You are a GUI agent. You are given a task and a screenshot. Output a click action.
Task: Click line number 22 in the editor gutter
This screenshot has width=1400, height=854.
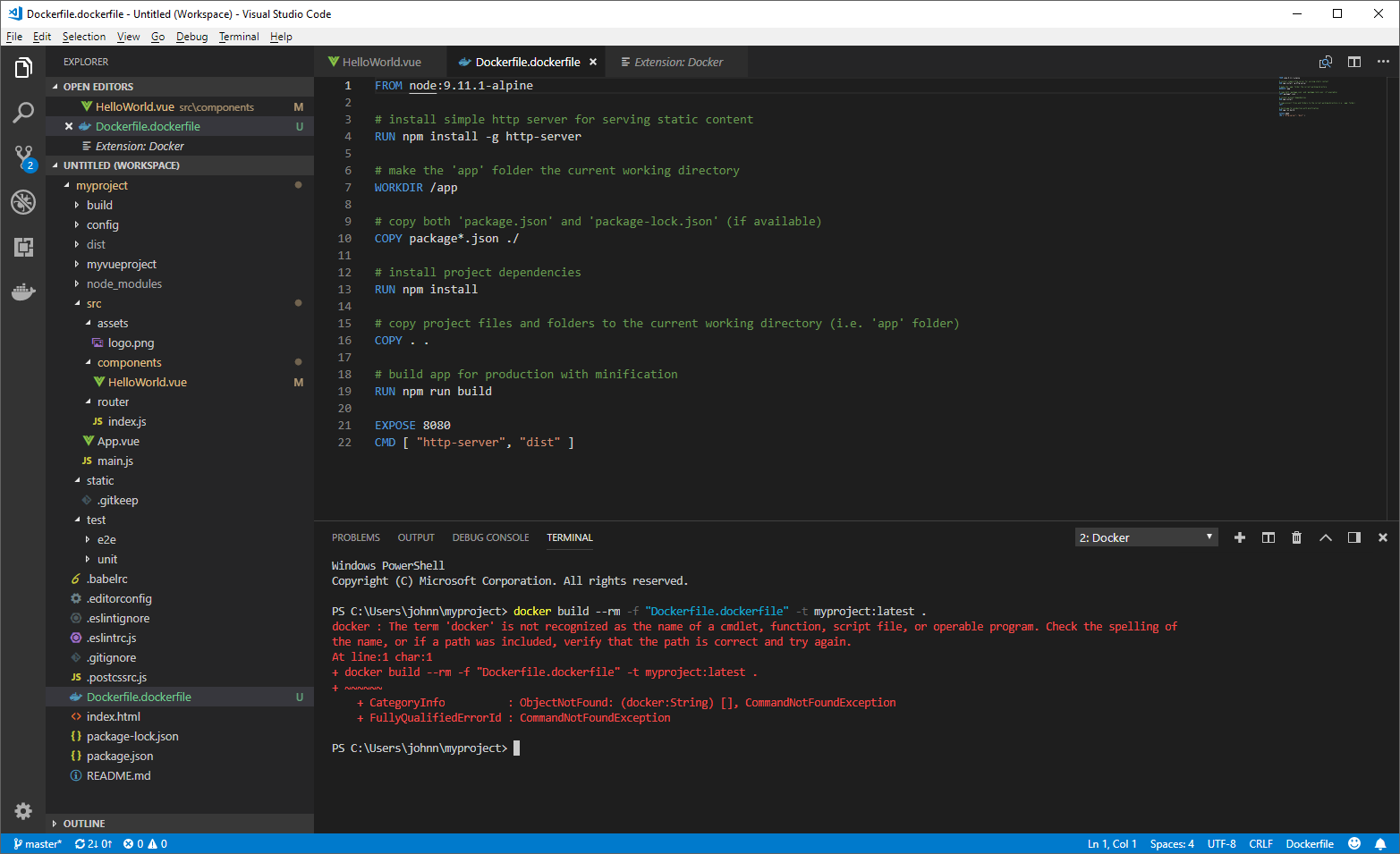point(344,442)
